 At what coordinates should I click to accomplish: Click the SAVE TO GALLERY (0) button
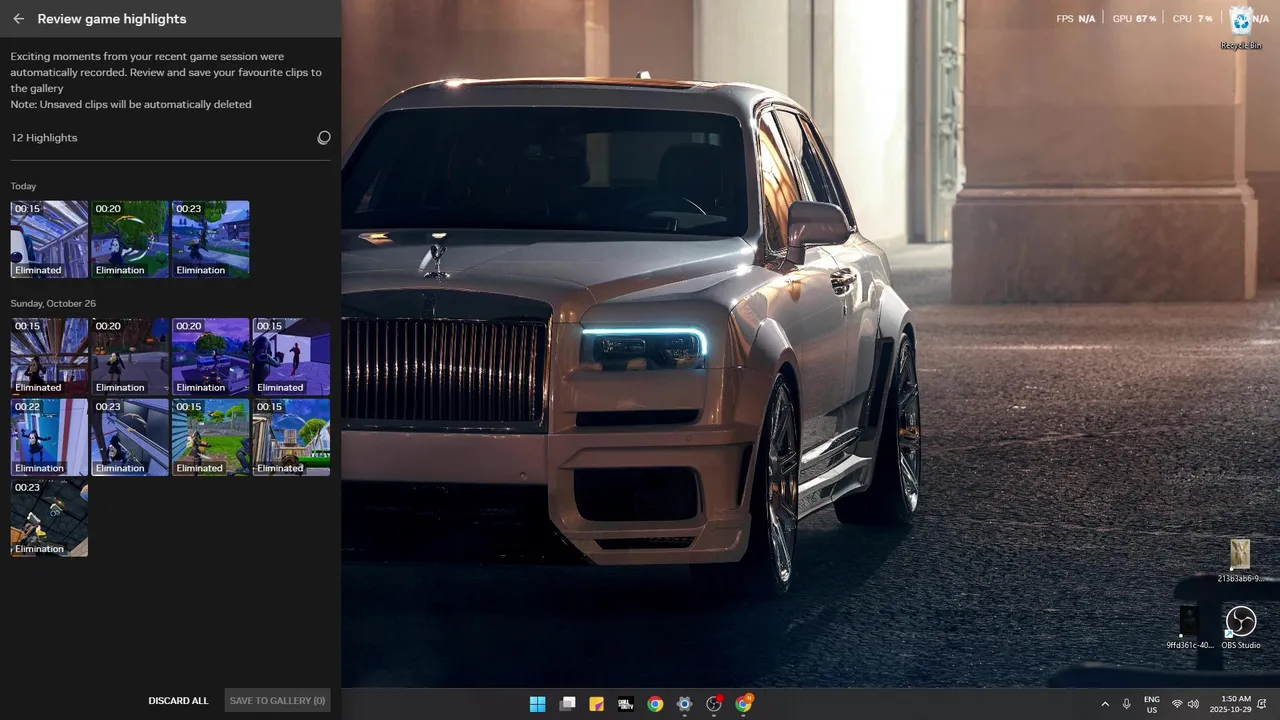(x=277, y=701)
